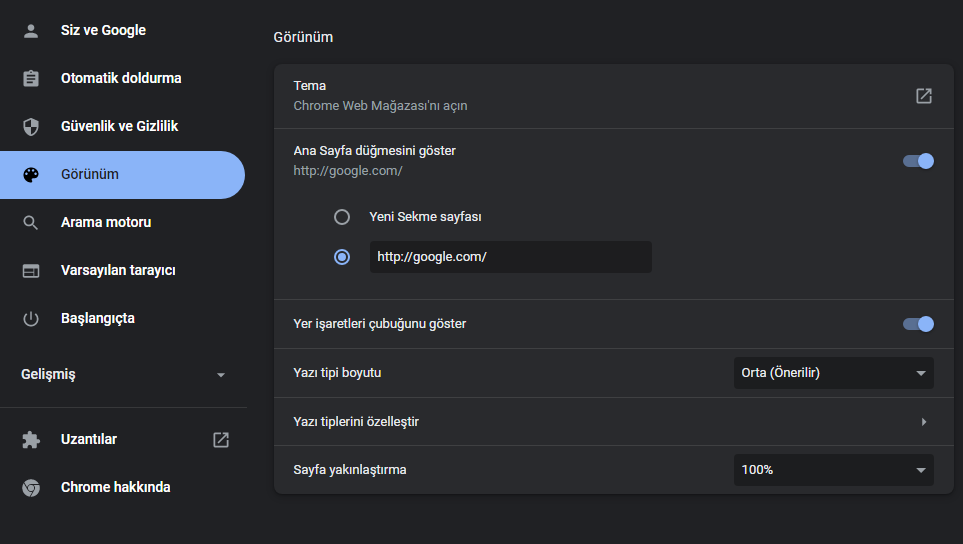Click the Yazı tiplerini özelleştir label
The image size is (963, 544).
(x=356, y=422)
